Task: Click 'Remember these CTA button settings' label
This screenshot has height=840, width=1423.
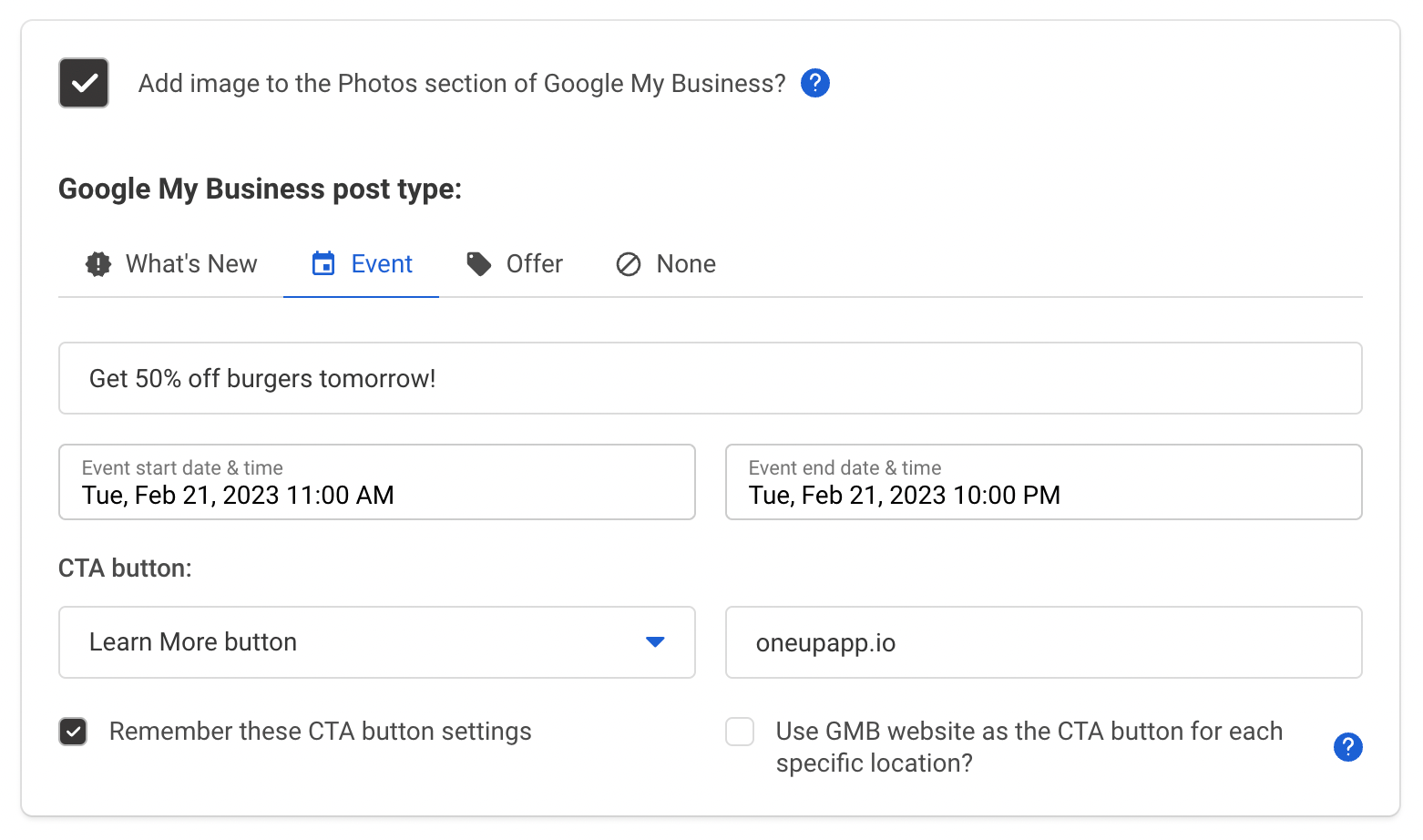Action: tap(321, 732)
